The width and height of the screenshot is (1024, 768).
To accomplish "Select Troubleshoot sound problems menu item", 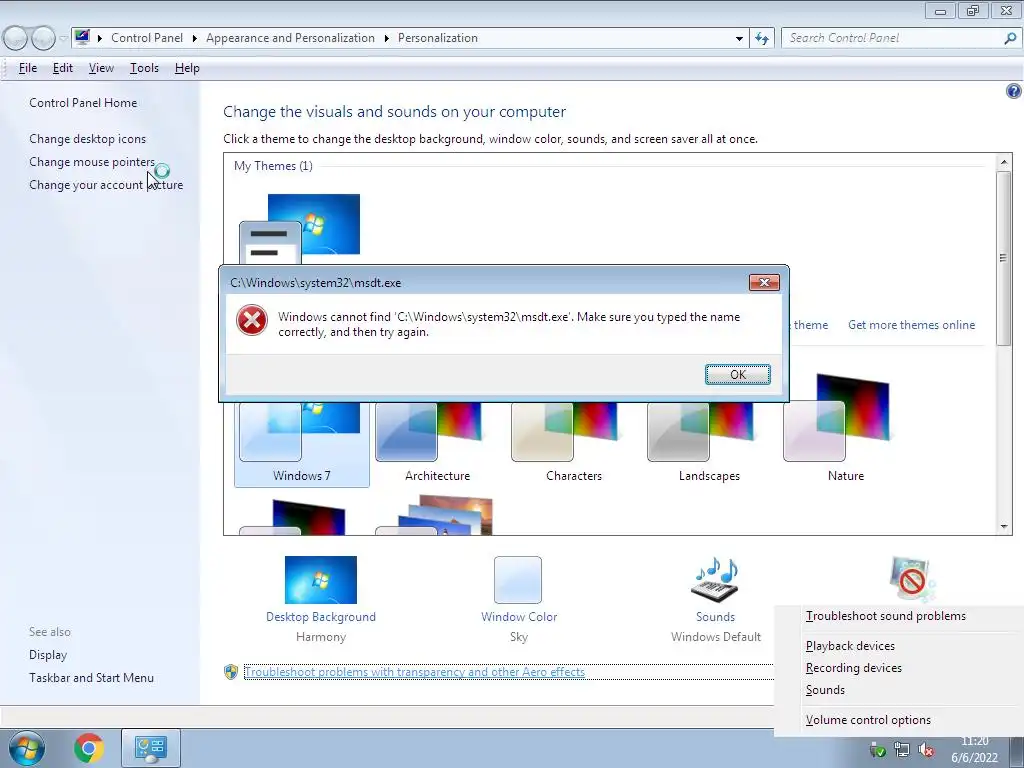I will pyautogui.click(x=886, y=616).
